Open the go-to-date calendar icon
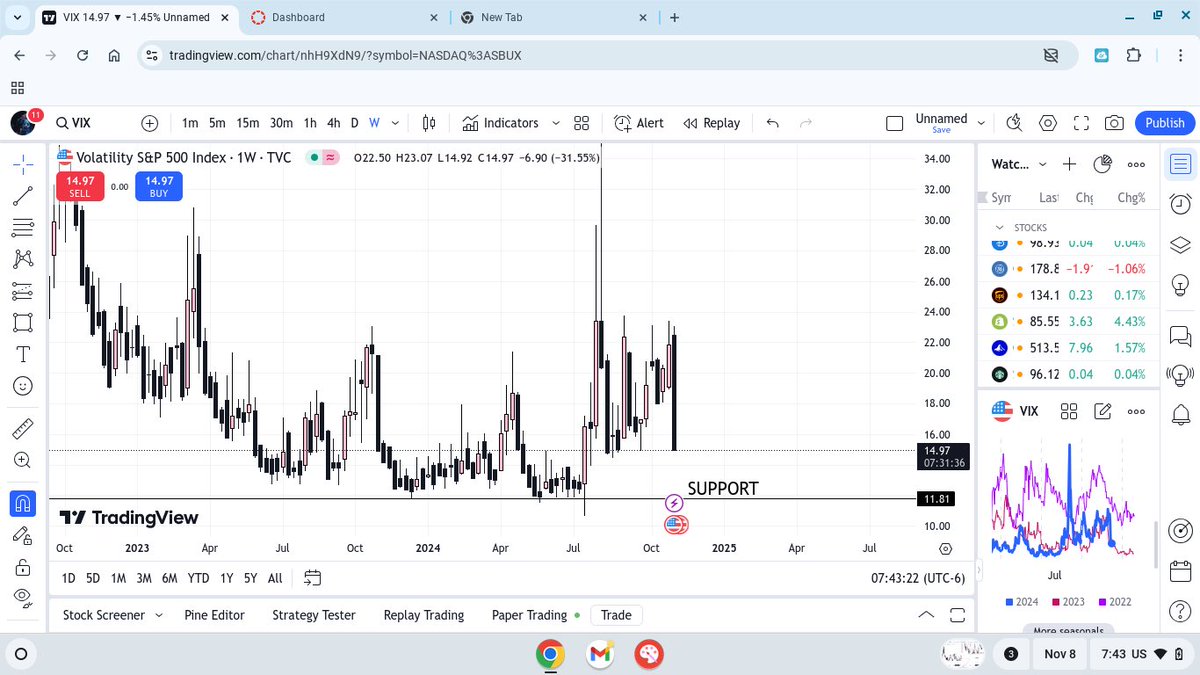The image size is (1200, 675). click(x=313, y=578)
